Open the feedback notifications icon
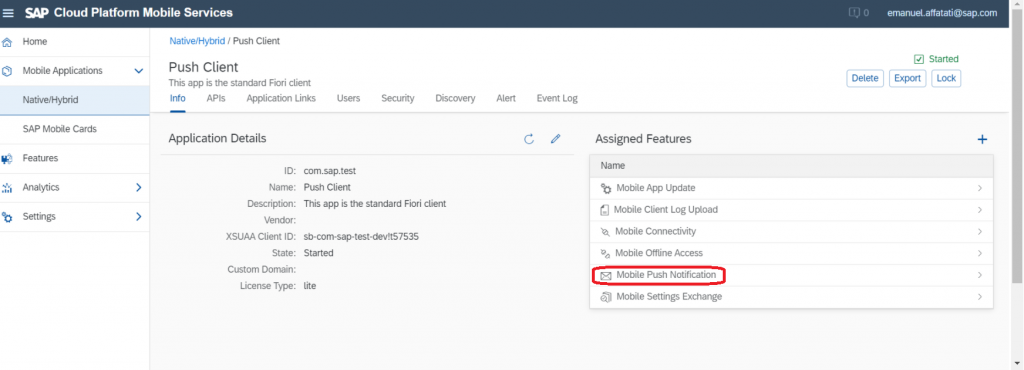The image size is (1024, 370). click(x=854, y=13)
